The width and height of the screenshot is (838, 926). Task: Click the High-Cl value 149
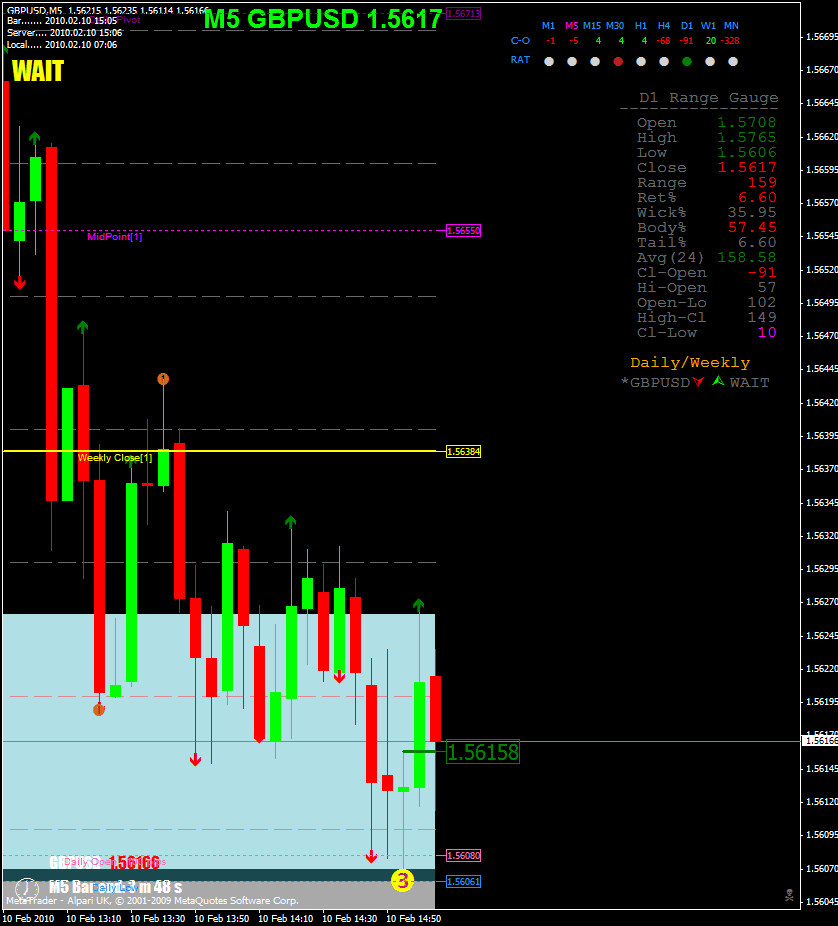point(762,317)
